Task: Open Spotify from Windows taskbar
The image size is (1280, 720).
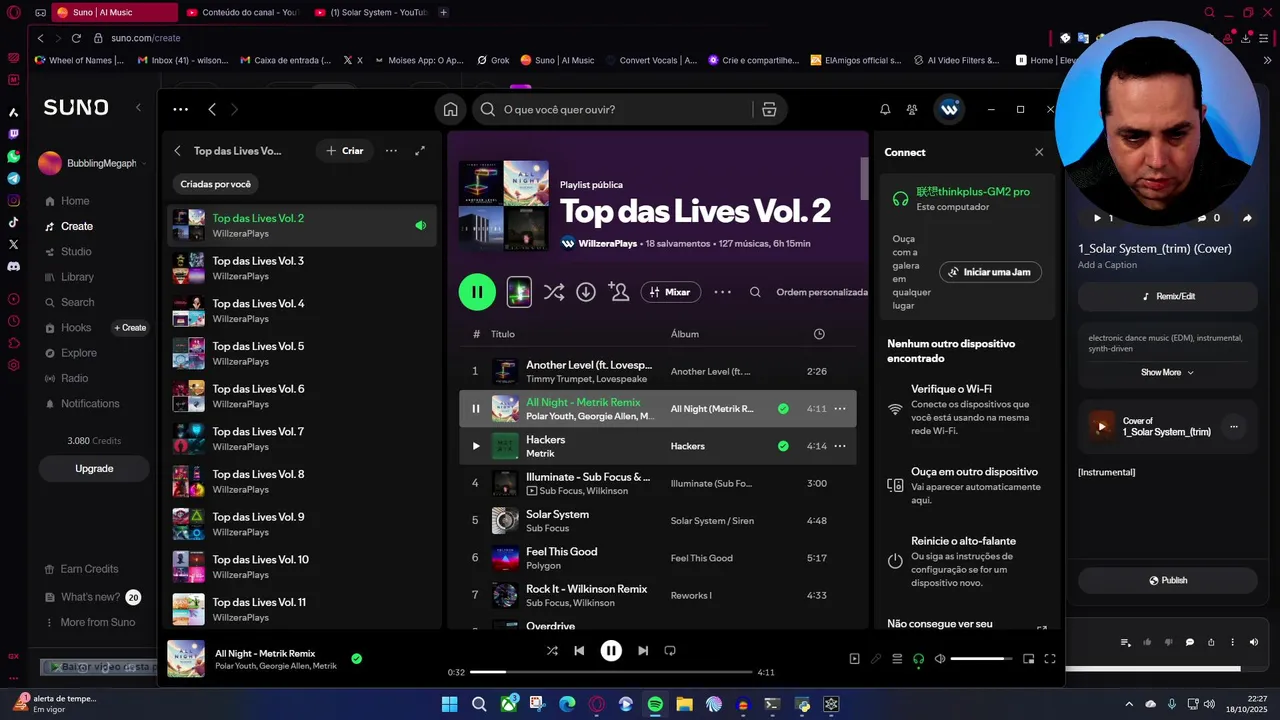Action: click(655, 704)
